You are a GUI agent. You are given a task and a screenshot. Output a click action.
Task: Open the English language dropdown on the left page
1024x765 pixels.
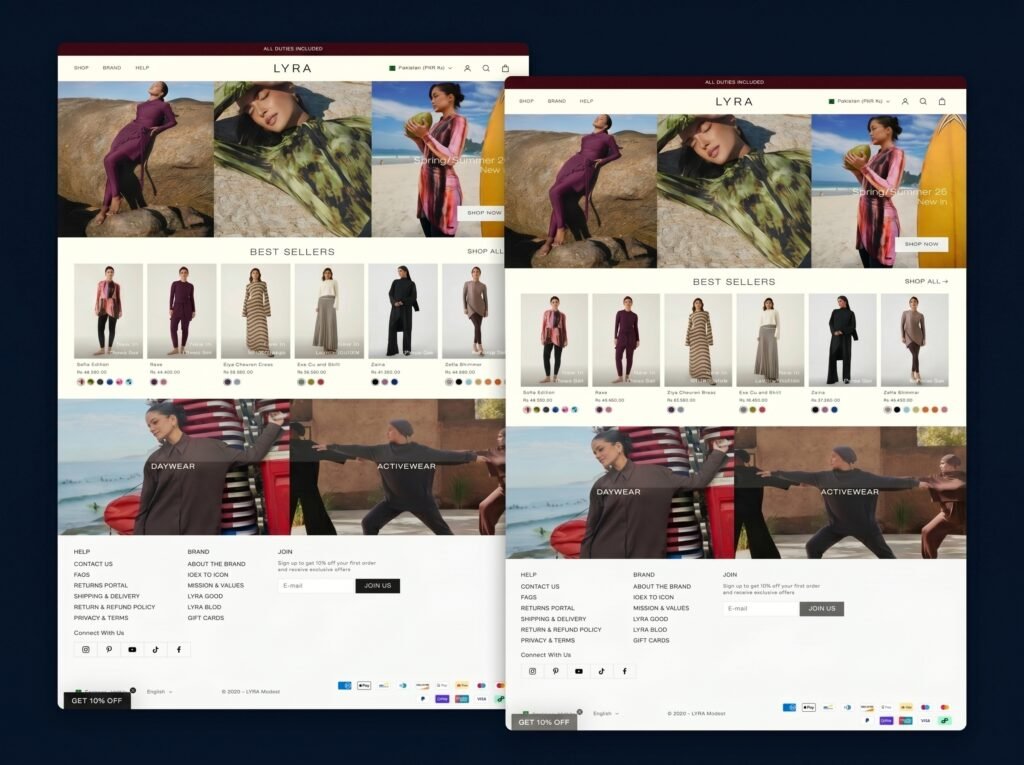pyautogui.click(x=159, y=691)
